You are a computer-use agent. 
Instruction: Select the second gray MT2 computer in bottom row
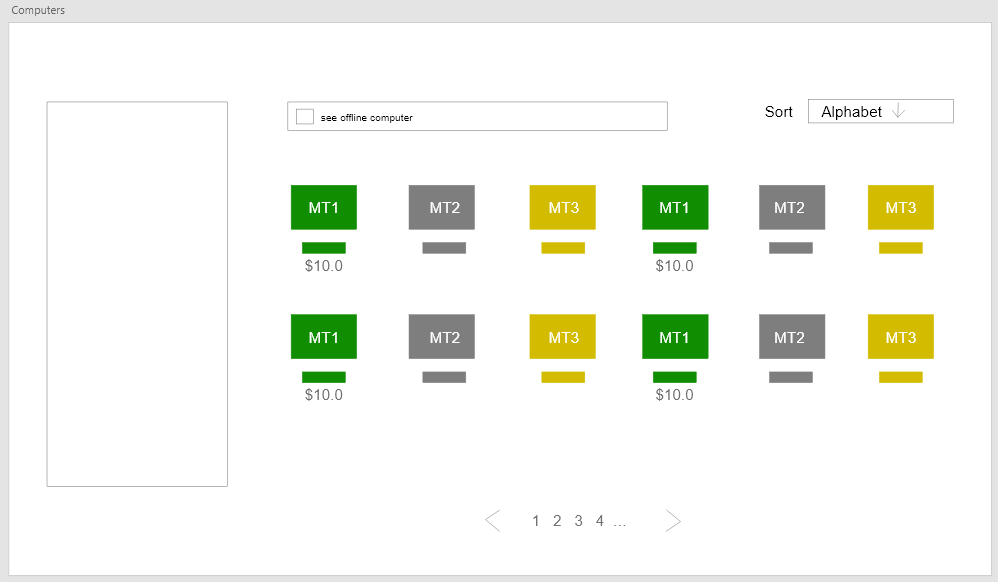[x=792, y=336]
